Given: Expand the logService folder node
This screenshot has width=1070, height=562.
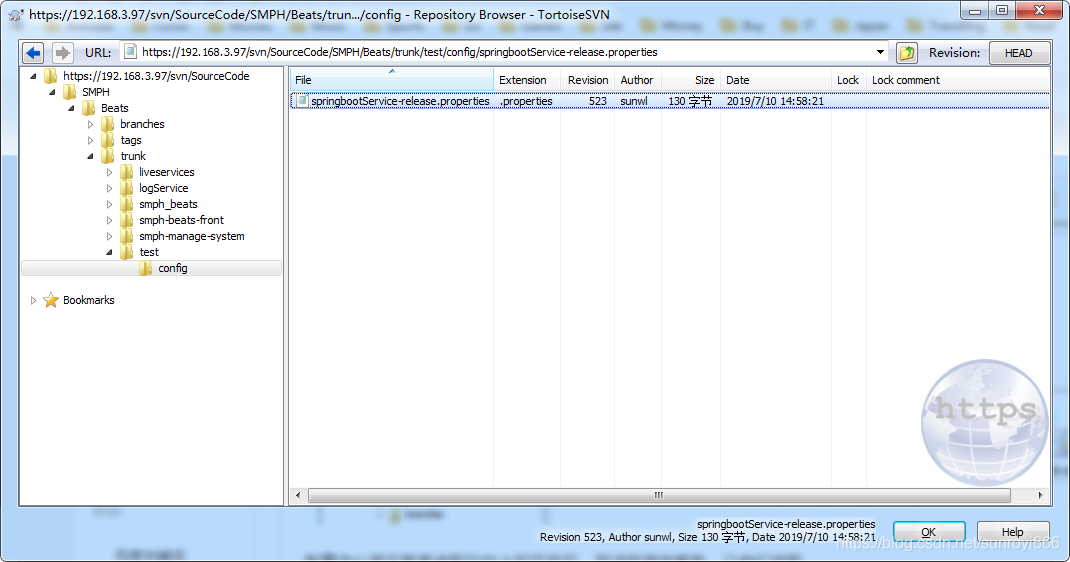Looking at the screenshot, I should [x=109, y=188].
